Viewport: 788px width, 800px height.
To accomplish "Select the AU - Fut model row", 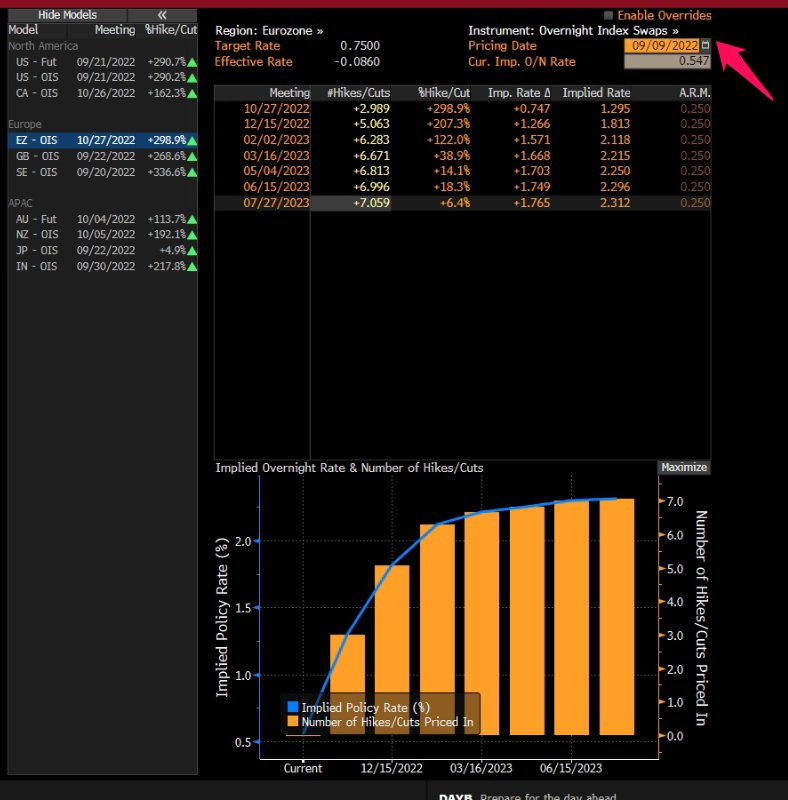I will pyautogui.click(x=102, y=219).
